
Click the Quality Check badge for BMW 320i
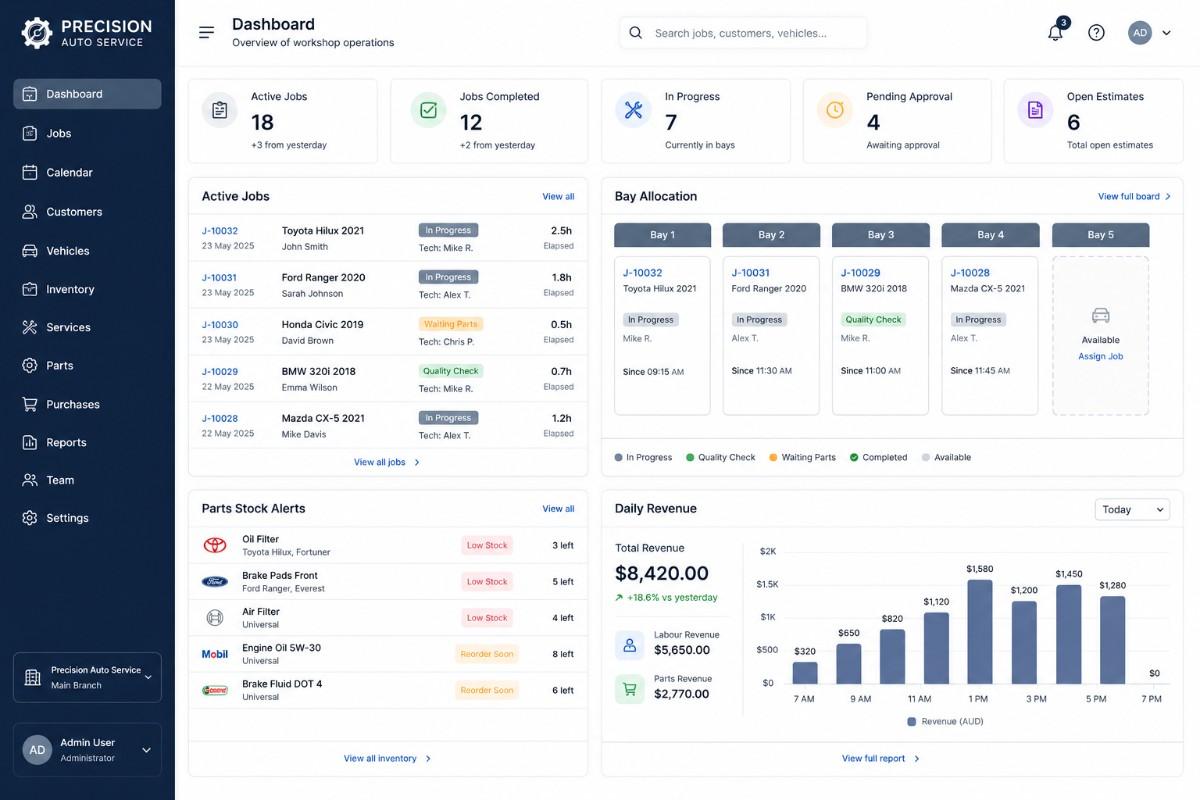450,371
